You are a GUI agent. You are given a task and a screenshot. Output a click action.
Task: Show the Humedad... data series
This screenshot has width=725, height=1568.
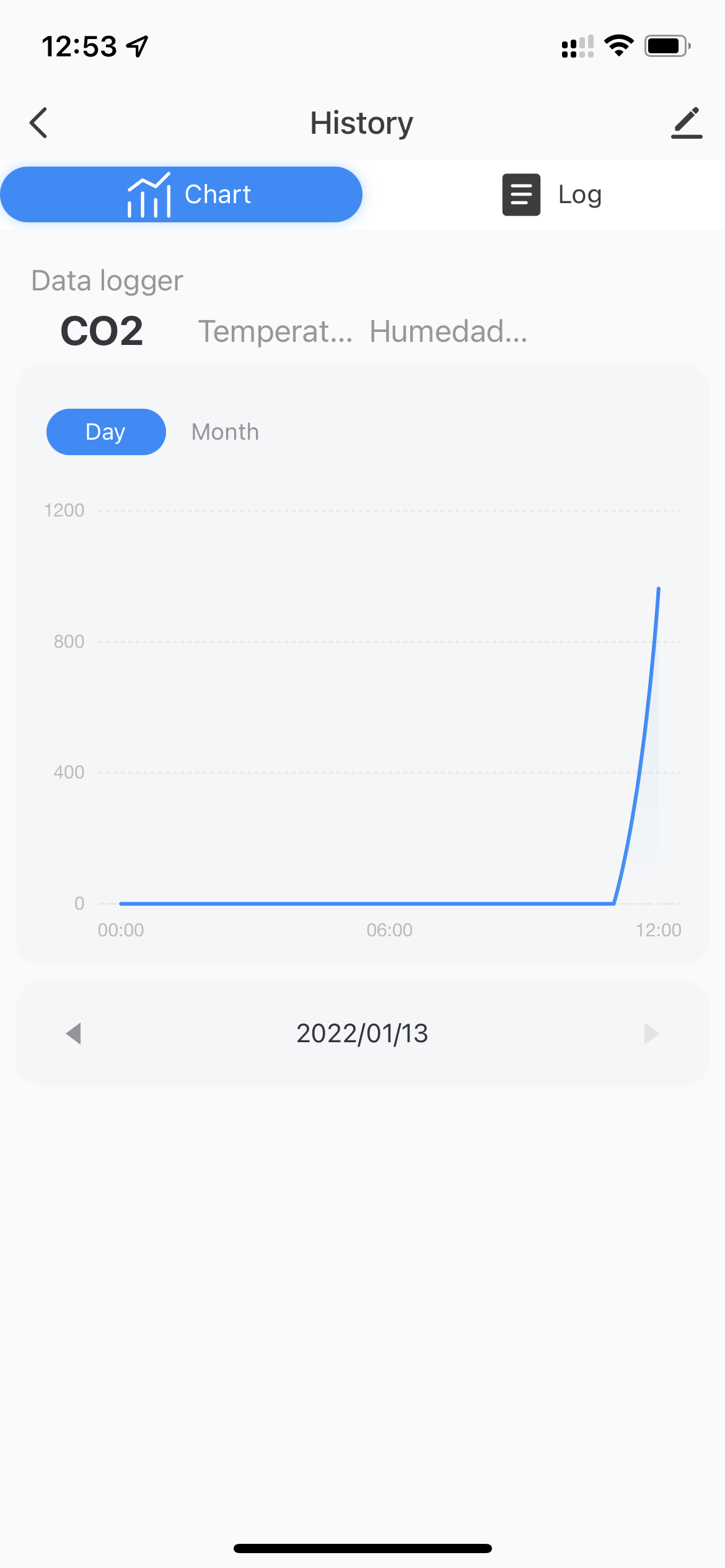(x=449, y=331)
